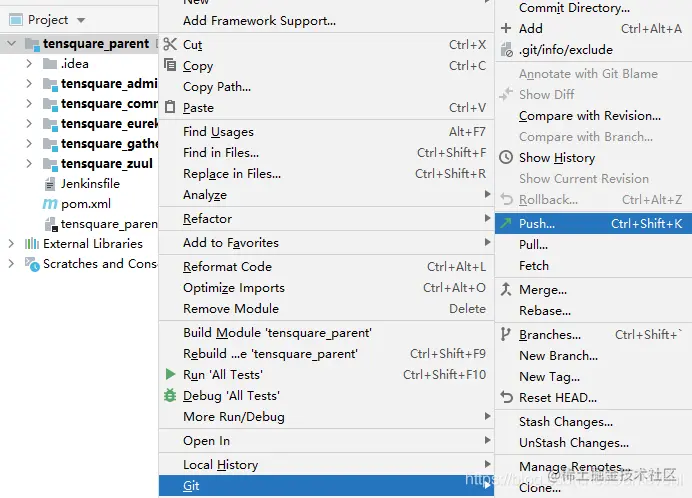Image resolution: width=692 pixels, height=498 pixels.
Task: Open the Refactor submenu arrow
Action: tap(487, 218)
